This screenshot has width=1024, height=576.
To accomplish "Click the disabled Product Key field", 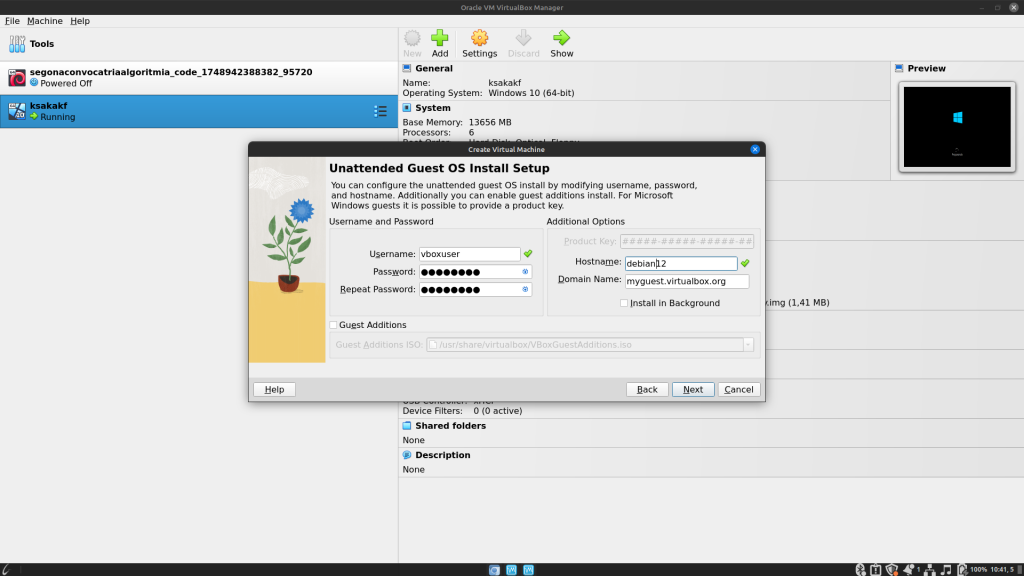I will tap(686, 242).
